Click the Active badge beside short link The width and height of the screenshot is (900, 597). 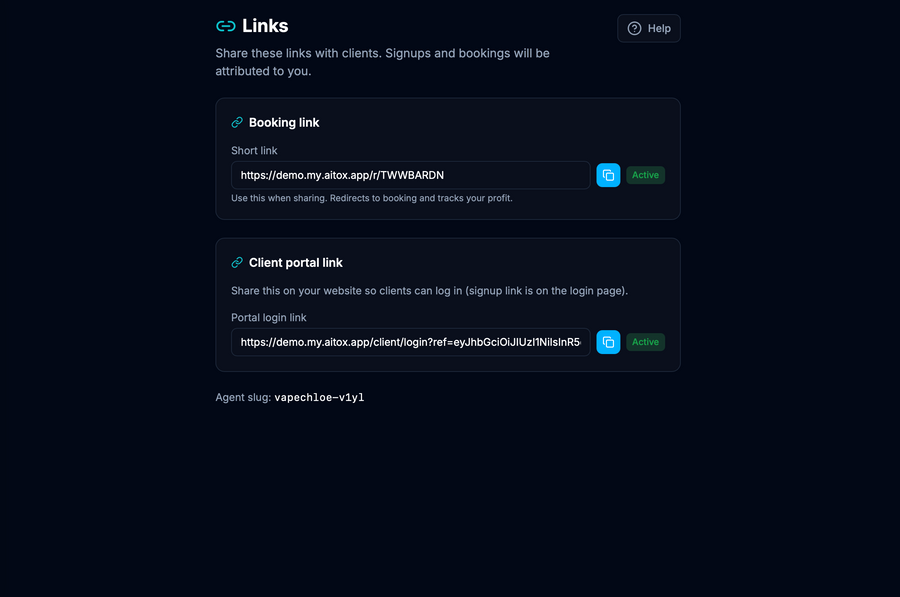pos(645,175)
